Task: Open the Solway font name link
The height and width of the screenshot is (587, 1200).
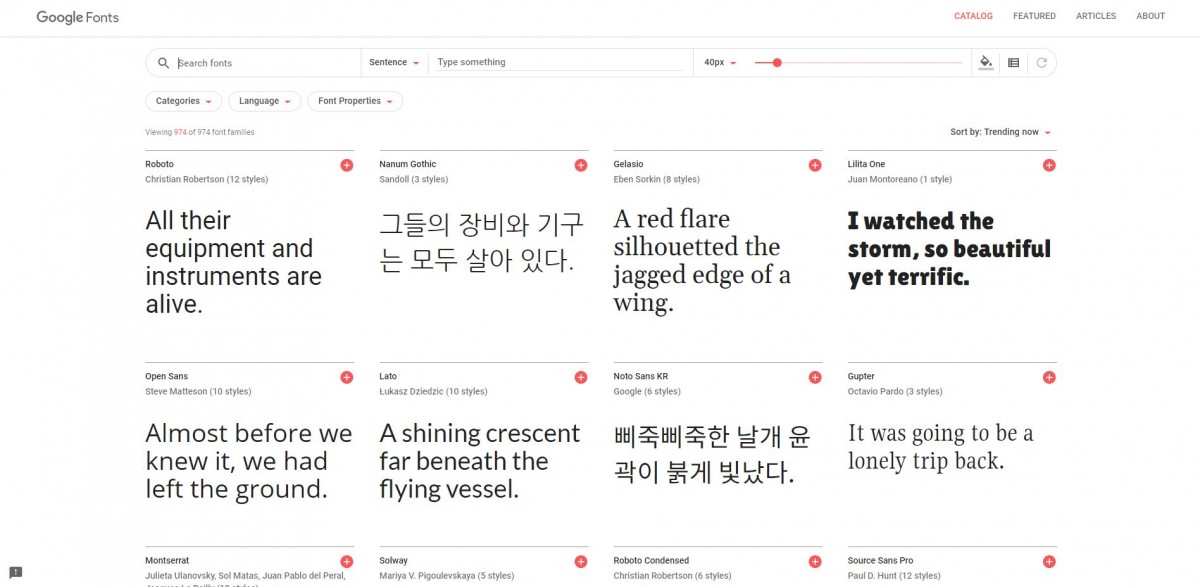Action: 394,561
